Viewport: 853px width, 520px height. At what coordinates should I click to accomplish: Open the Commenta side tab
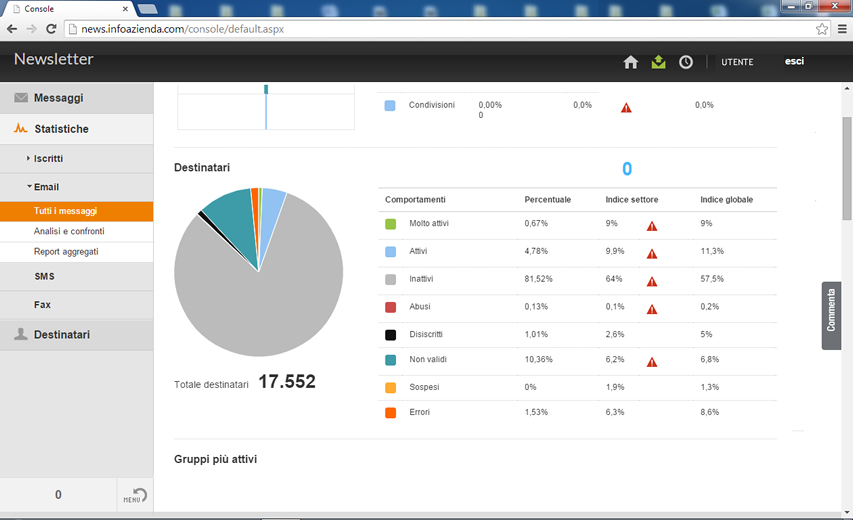[x=831, y=315]
